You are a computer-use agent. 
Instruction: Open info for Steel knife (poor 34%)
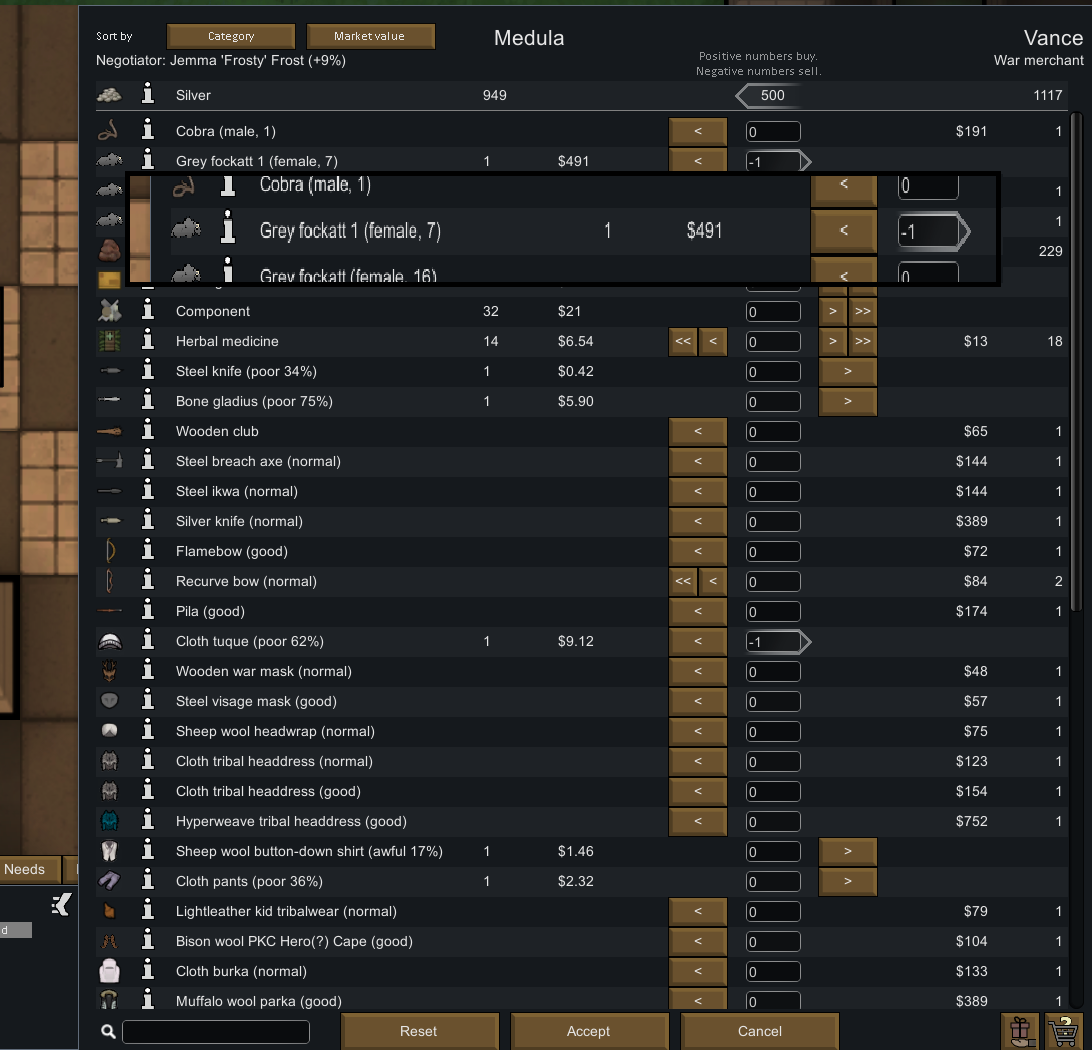point(148,370)
